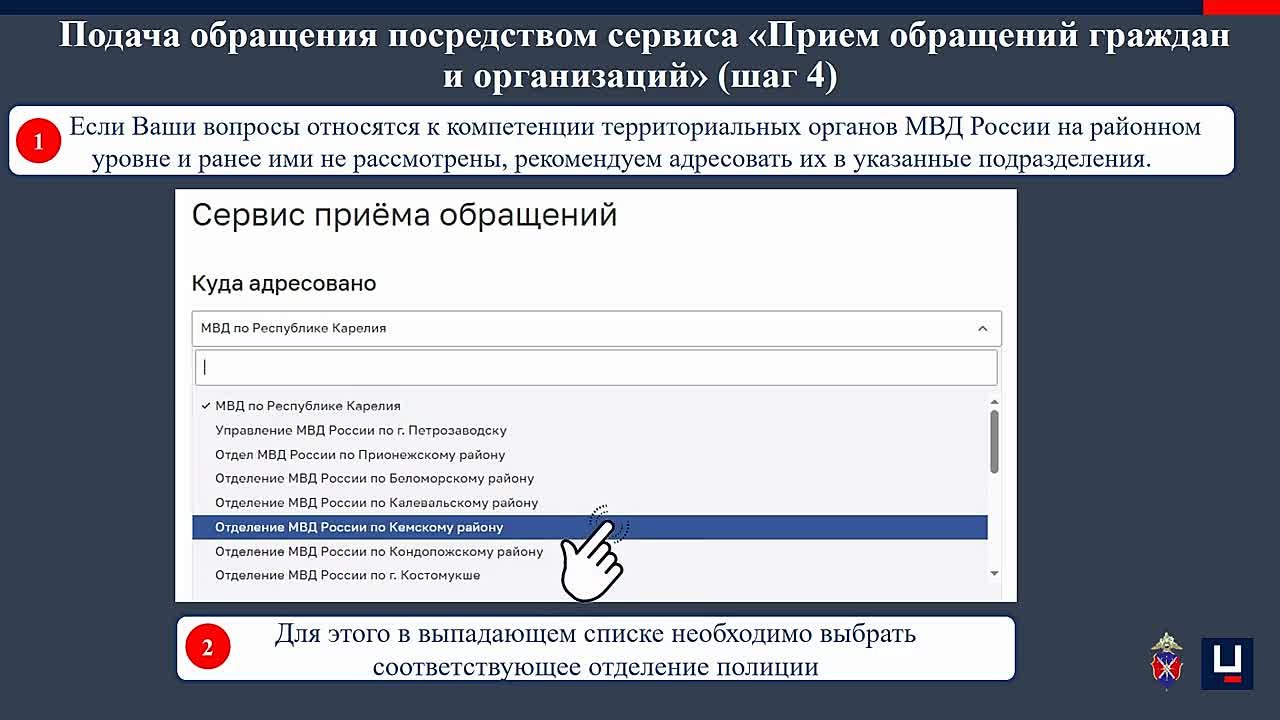1280x720 pixels.
Task: Click the «Сервис приёма обращений» heading
Action: pyautogui.click(x=405, y=215)
